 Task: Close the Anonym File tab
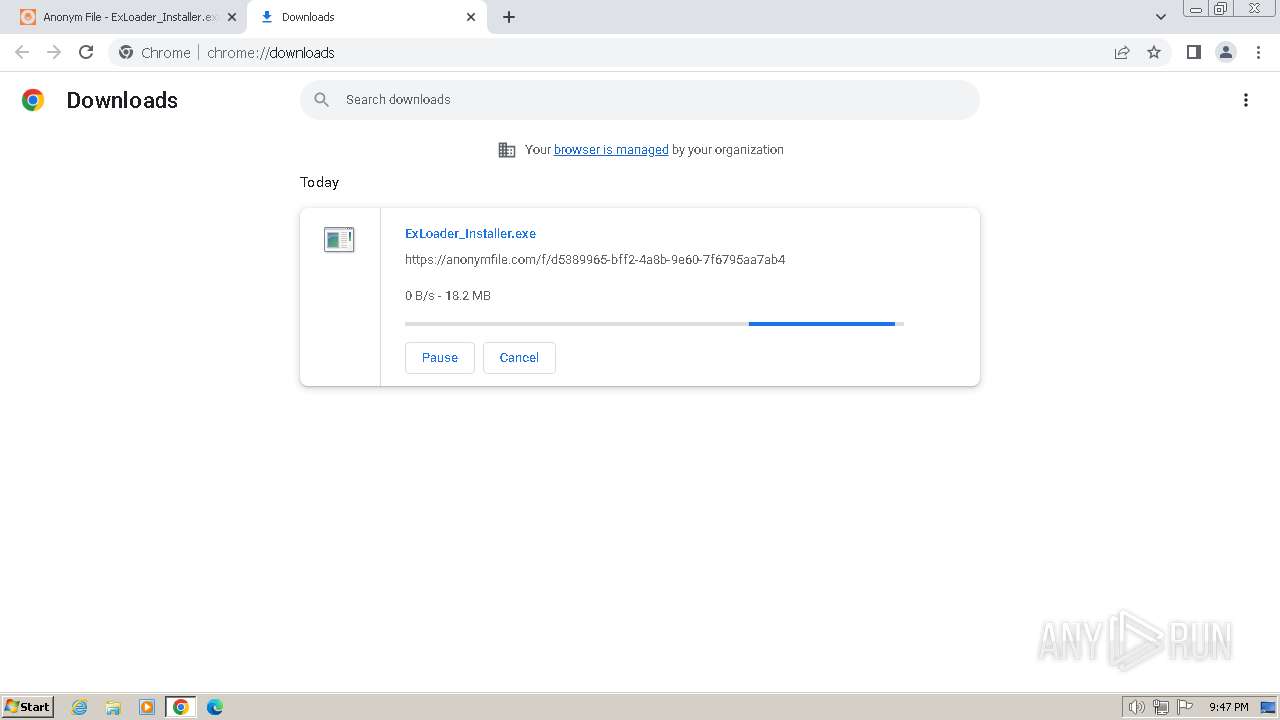click(231, 17)
